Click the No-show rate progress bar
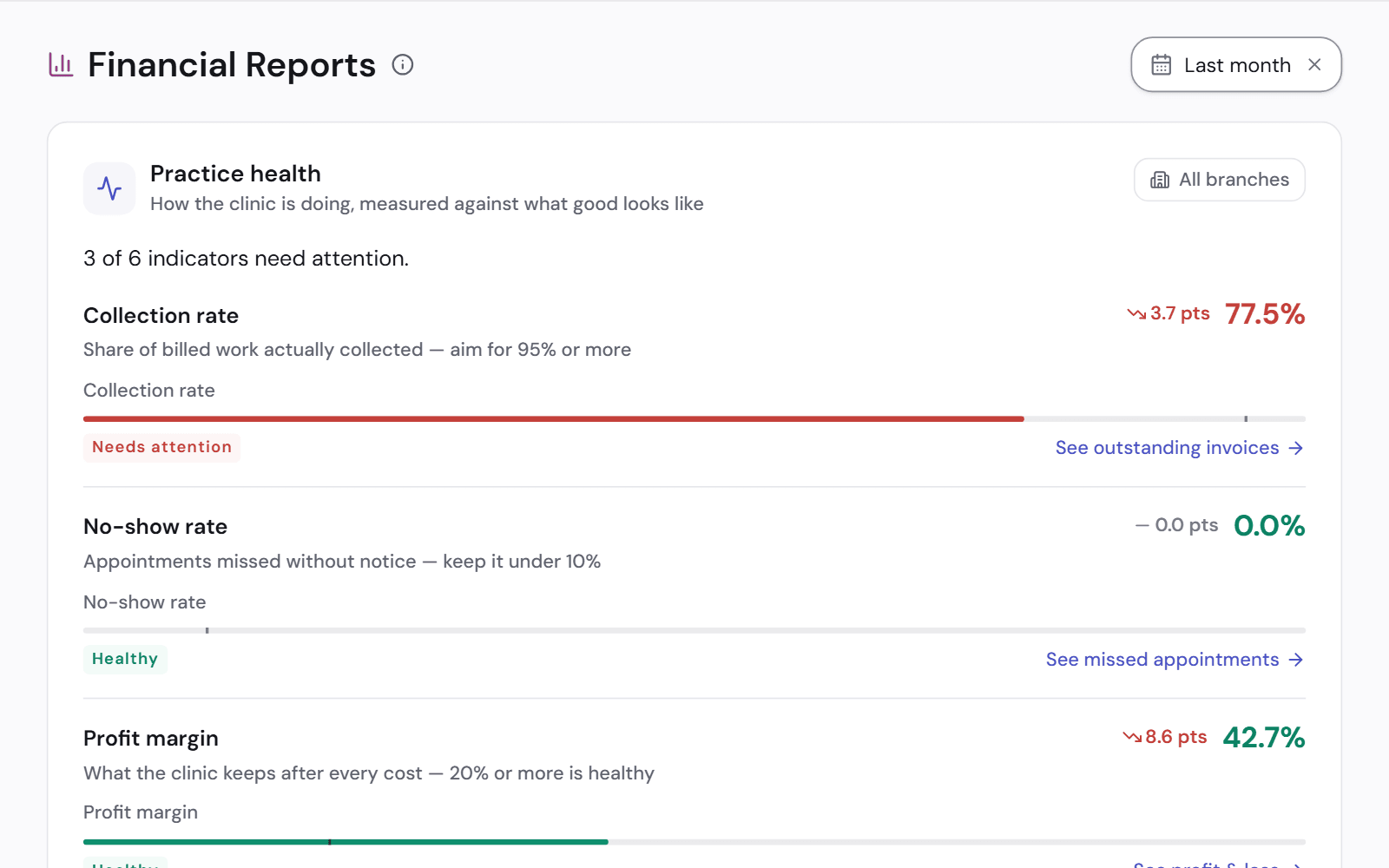This screenshot has height=868, width=1389. click(694, 630)
